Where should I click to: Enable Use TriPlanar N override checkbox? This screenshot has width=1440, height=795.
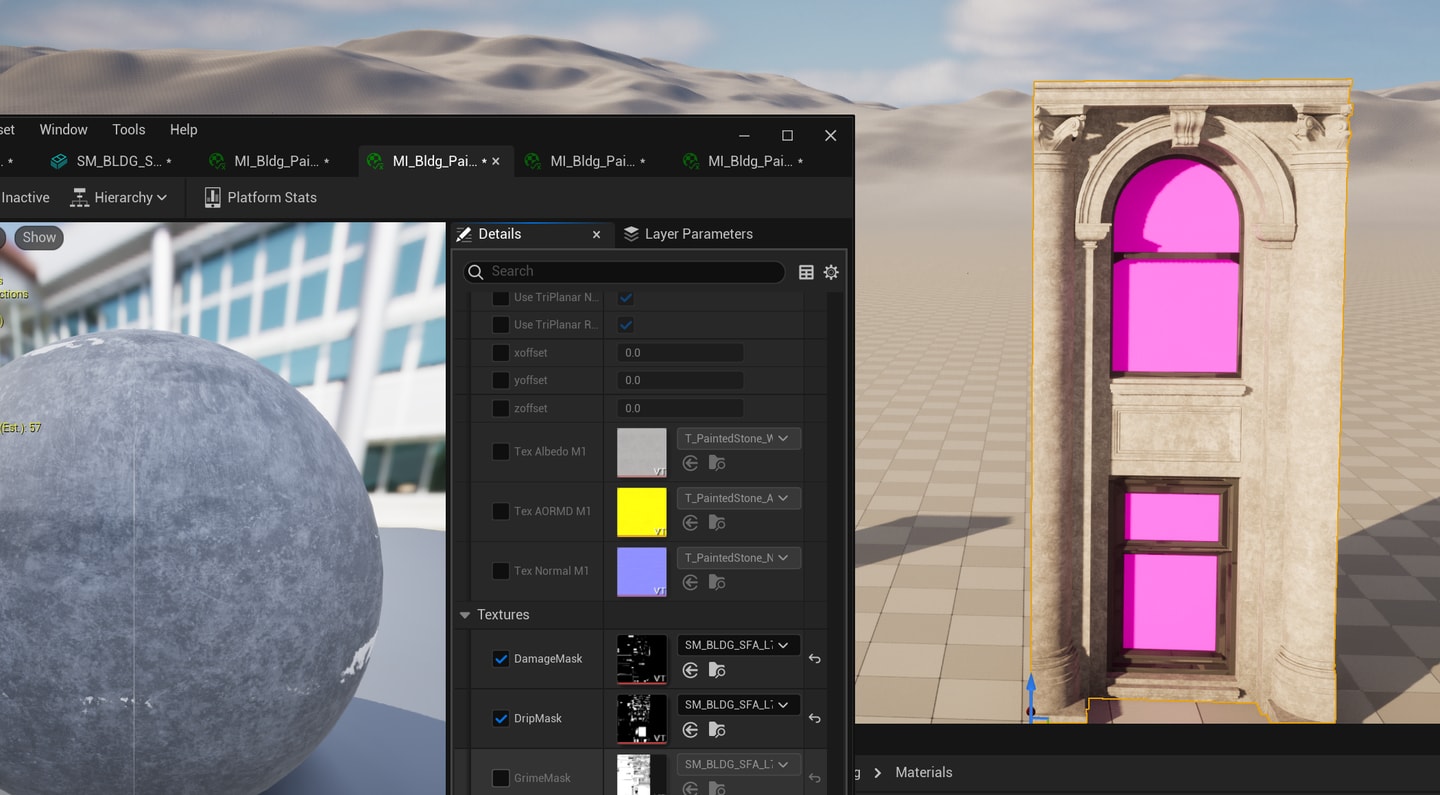click(x=501, y=297)
